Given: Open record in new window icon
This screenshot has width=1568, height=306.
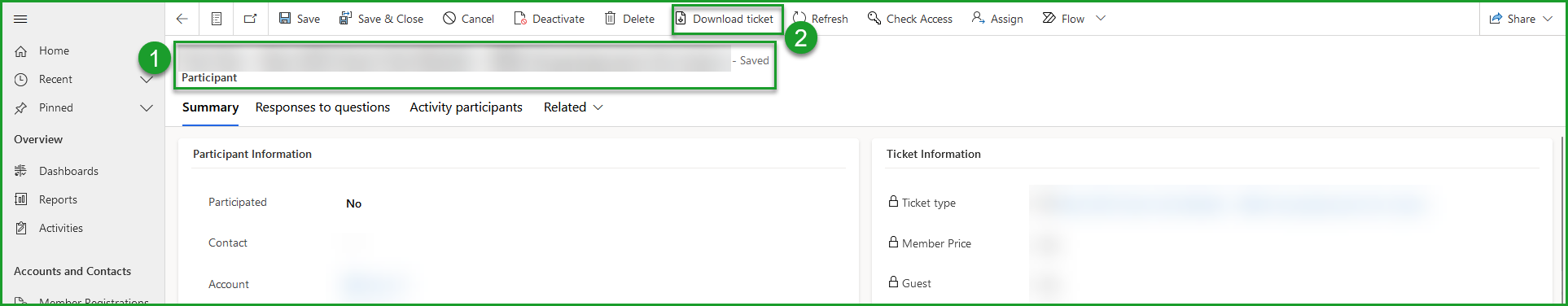Looking at the screenshot, I should [250, 19].
